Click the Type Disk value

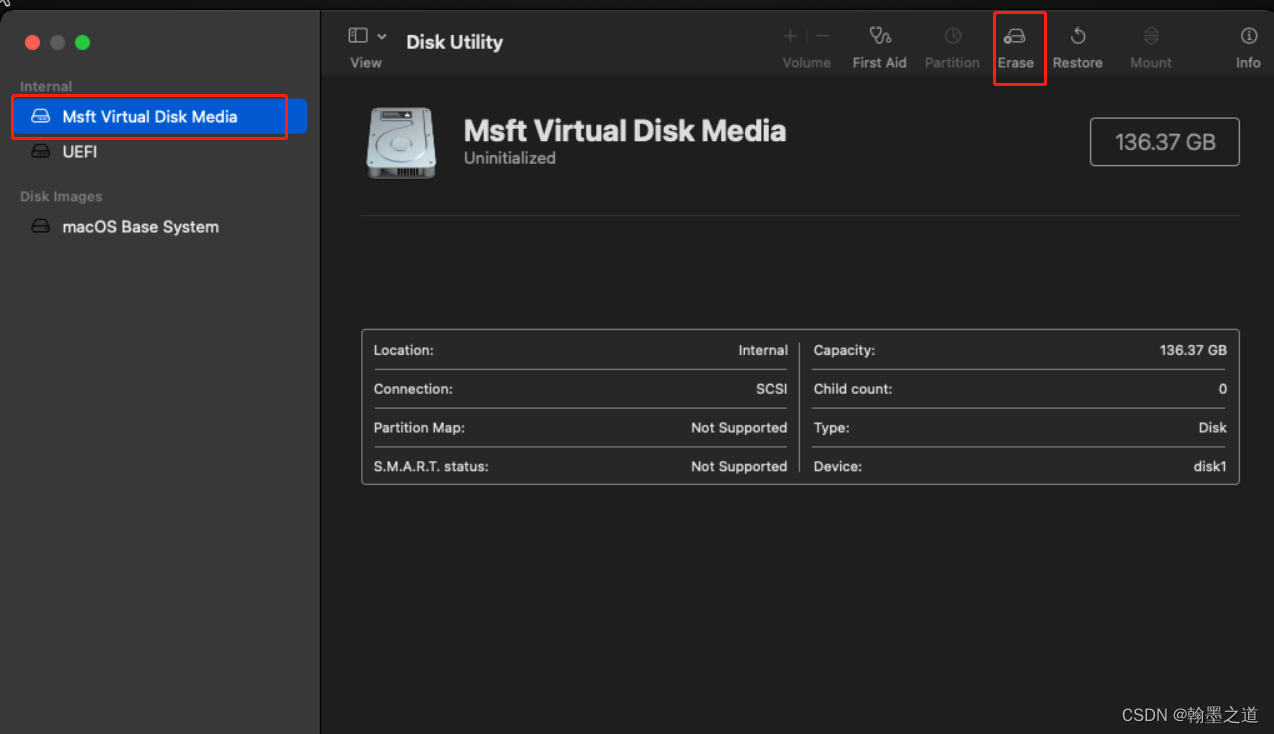[1212, 428]
